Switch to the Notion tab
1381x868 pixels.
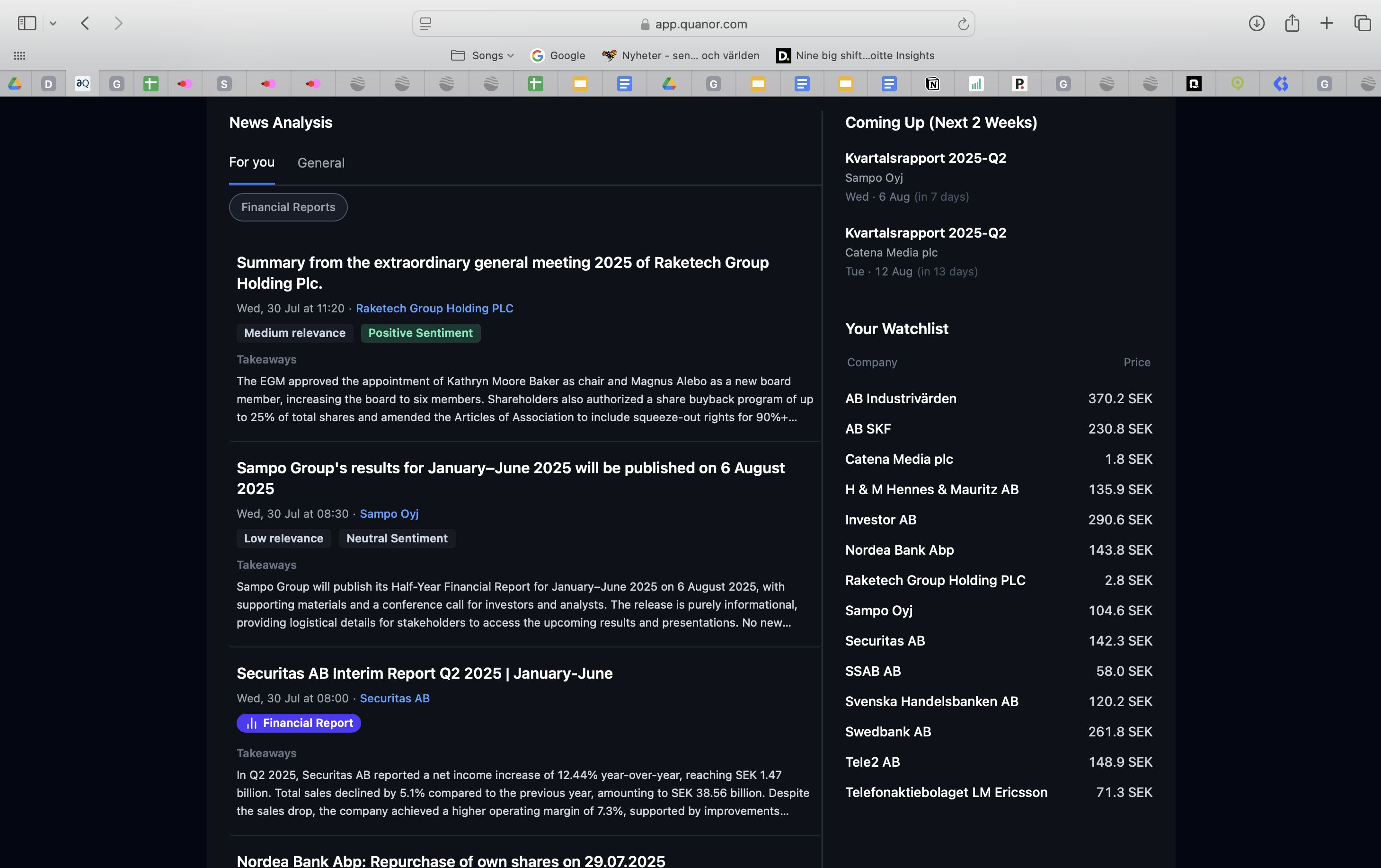click(932, 84)
